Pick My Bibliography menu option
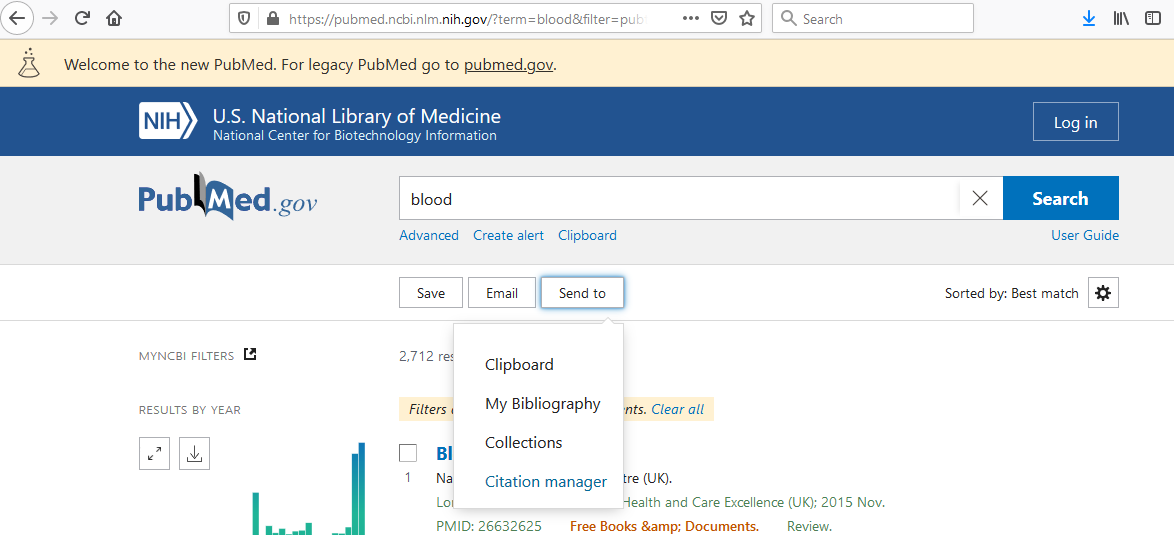Screen dimensions: 1174x535 pos(542,404)
